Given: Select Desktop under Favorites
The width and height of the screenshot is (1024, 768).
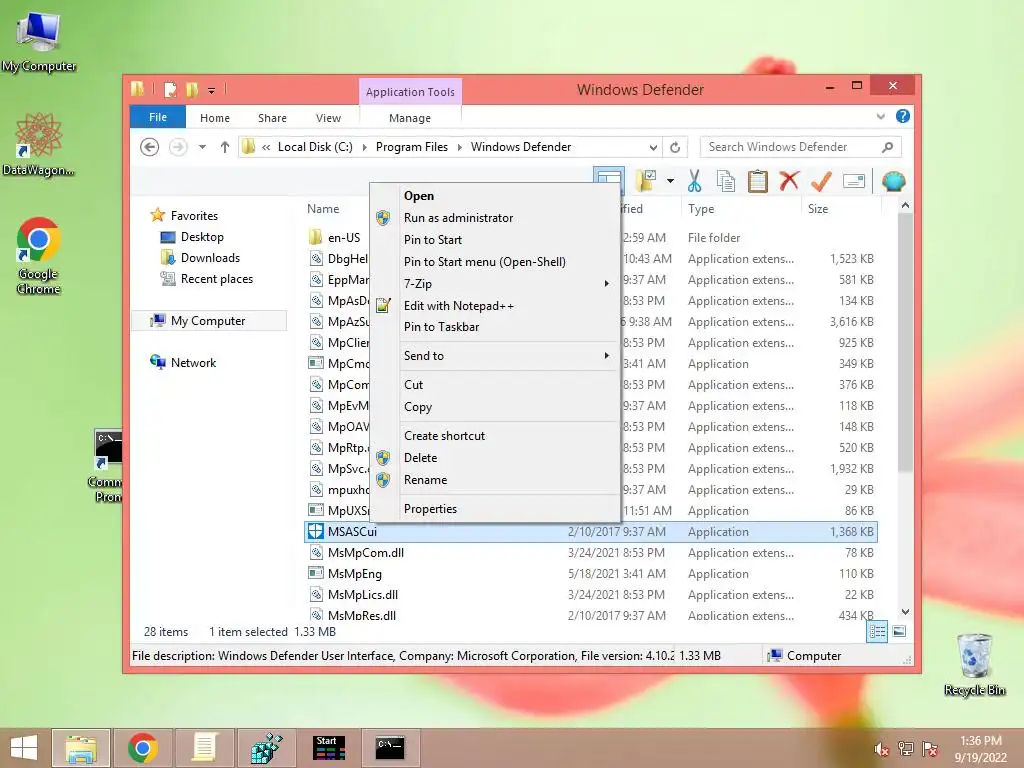Looking at the screenshot, I should pos(202,237).
